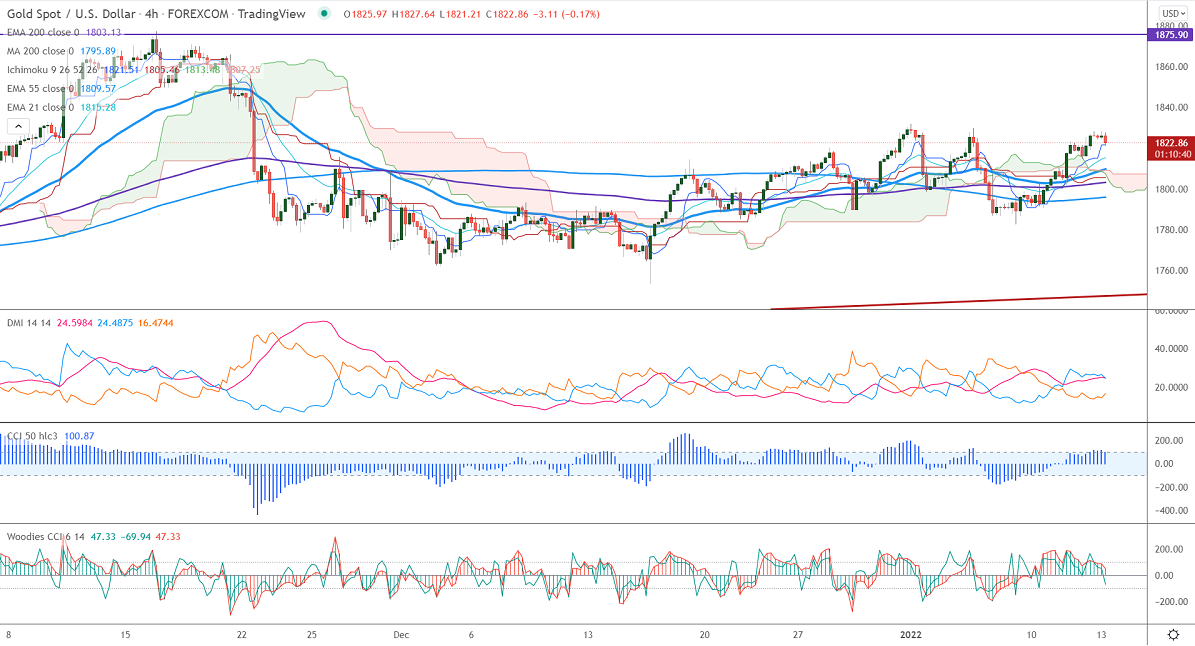1195x646 pixels.
Task: Click the 1780.00 price axis label
Action: pyautogui.click(x=1171, y=229)
